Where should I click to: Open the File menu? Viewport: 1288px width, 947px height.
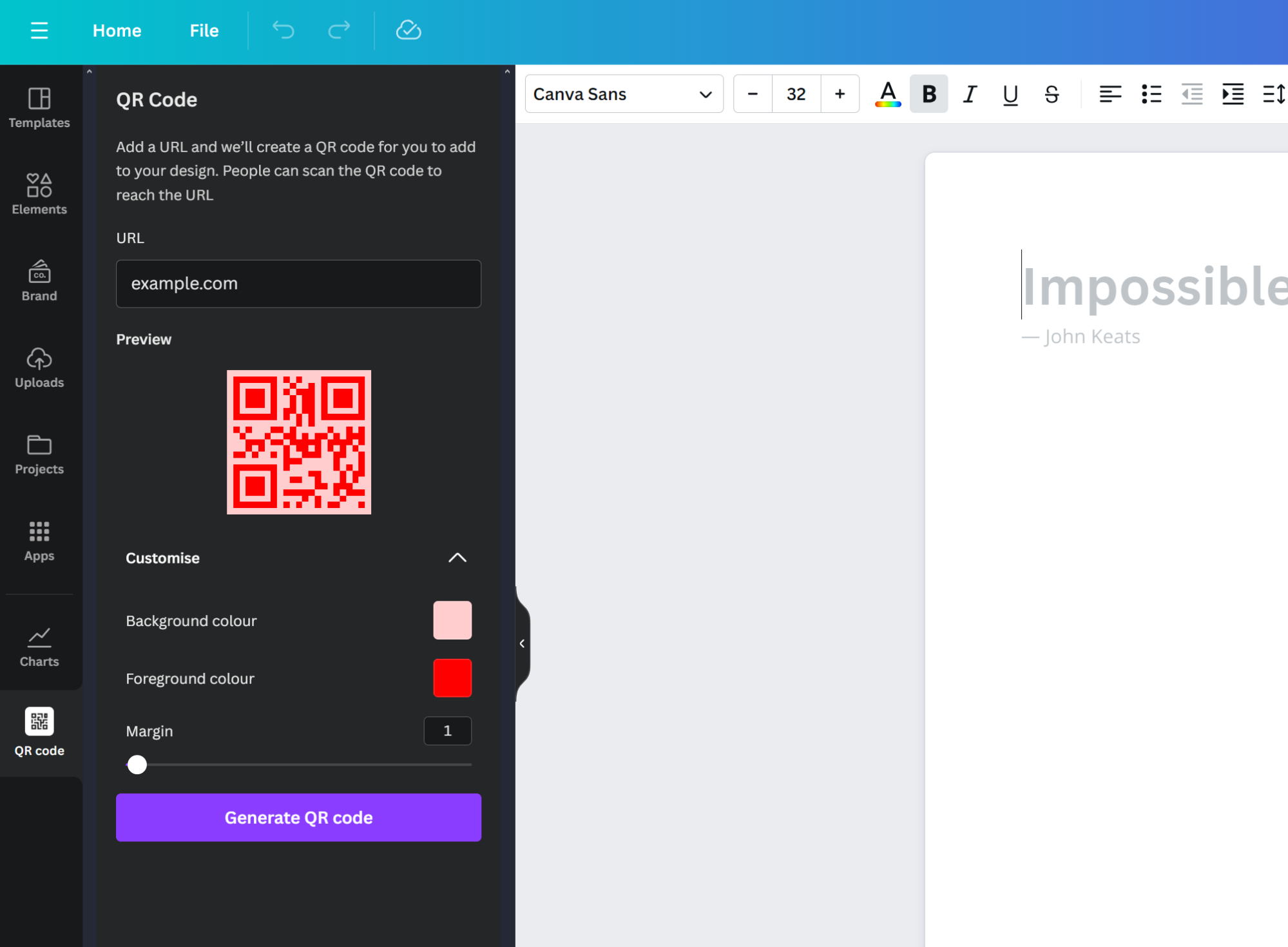(x=204, y=30)
